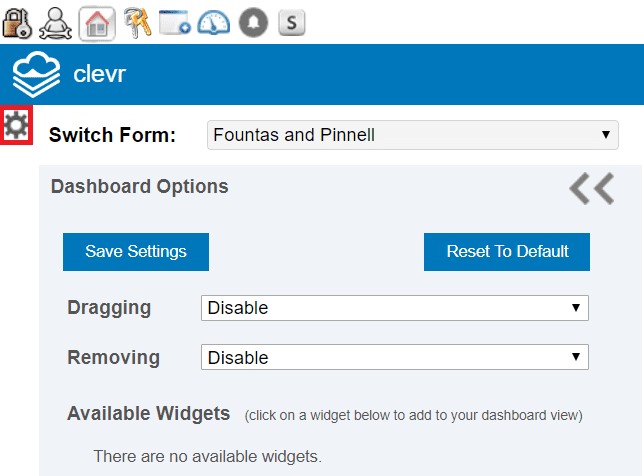
Task: Click the widget instructions hint text
Action: (x=414, y=415)
